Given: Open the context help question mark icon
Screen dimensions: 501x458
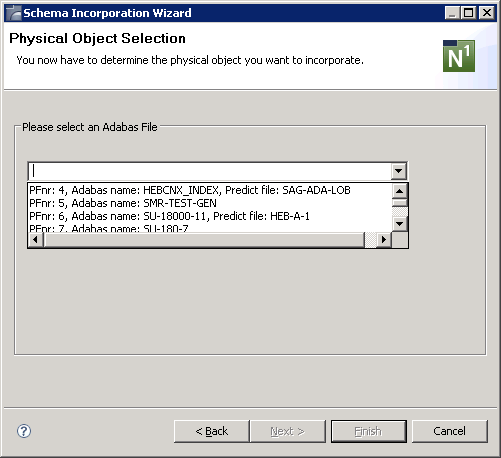Looking at the screenshot, I should 24,431.
